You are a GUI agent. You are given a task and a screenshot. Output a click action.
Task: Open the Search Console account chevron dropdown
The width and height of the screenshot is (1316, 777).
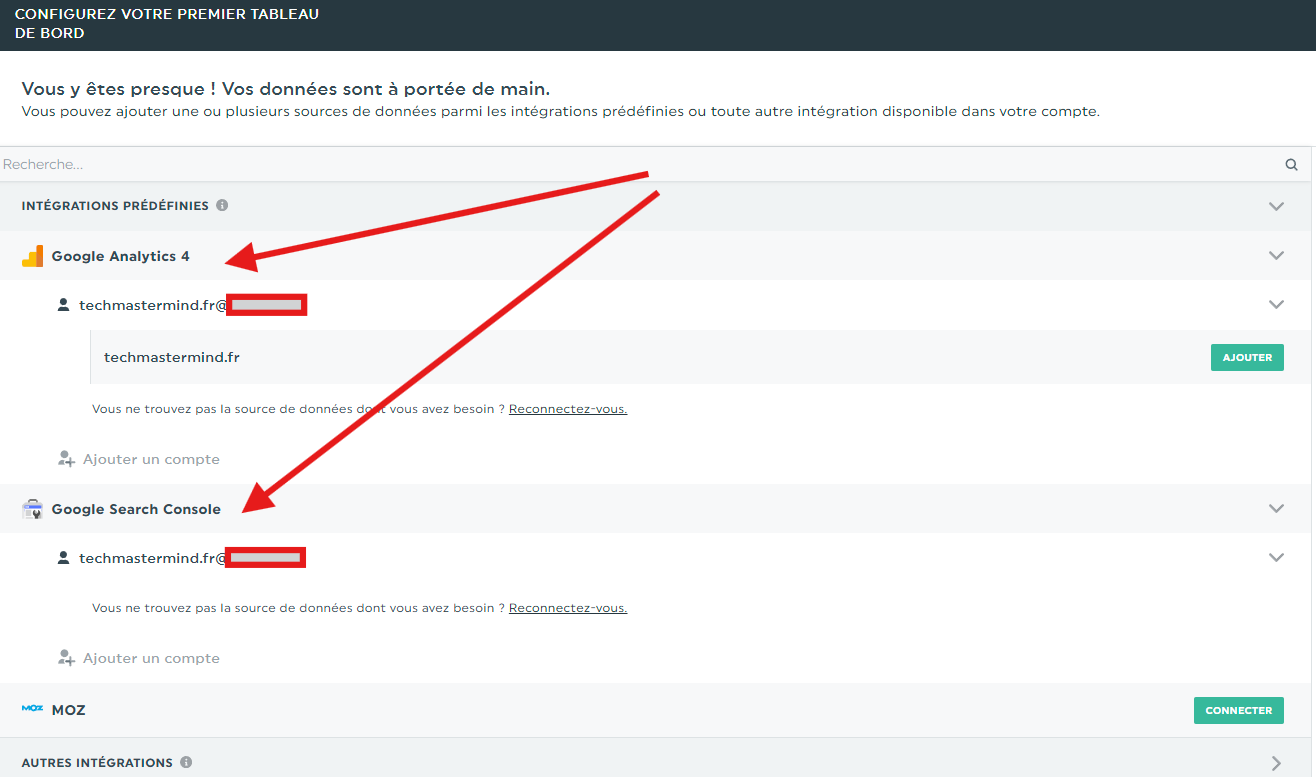pyautogui.click(x=1276, y=557)
